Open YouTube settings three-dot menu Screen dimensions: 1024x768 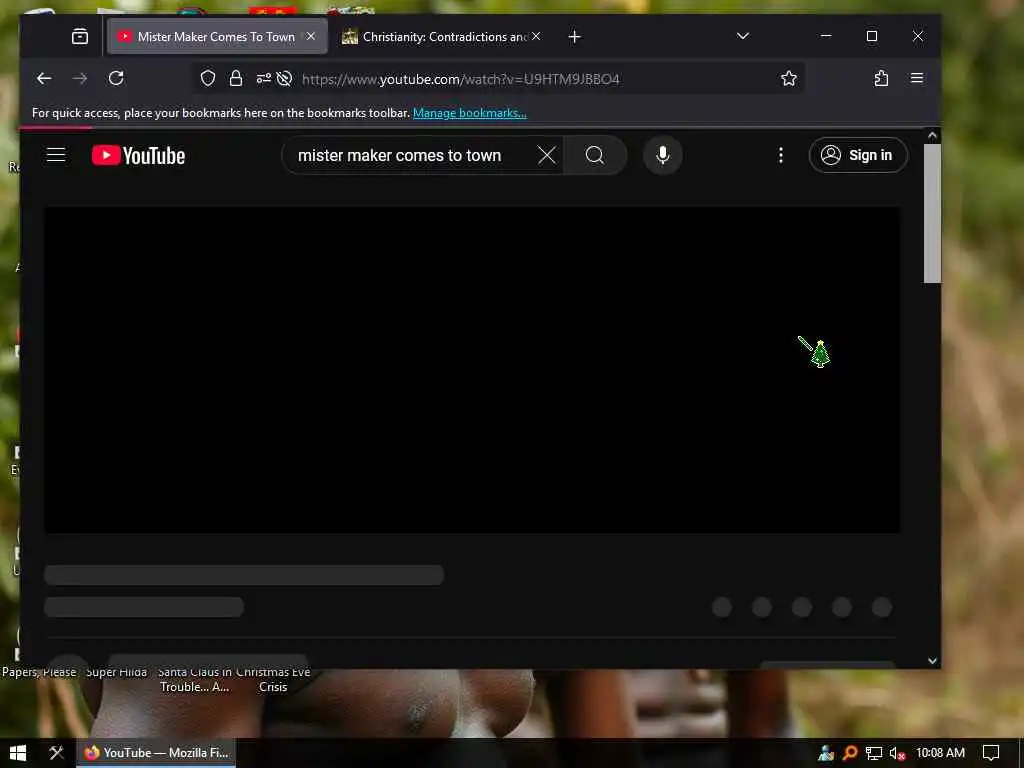[780, 155]
